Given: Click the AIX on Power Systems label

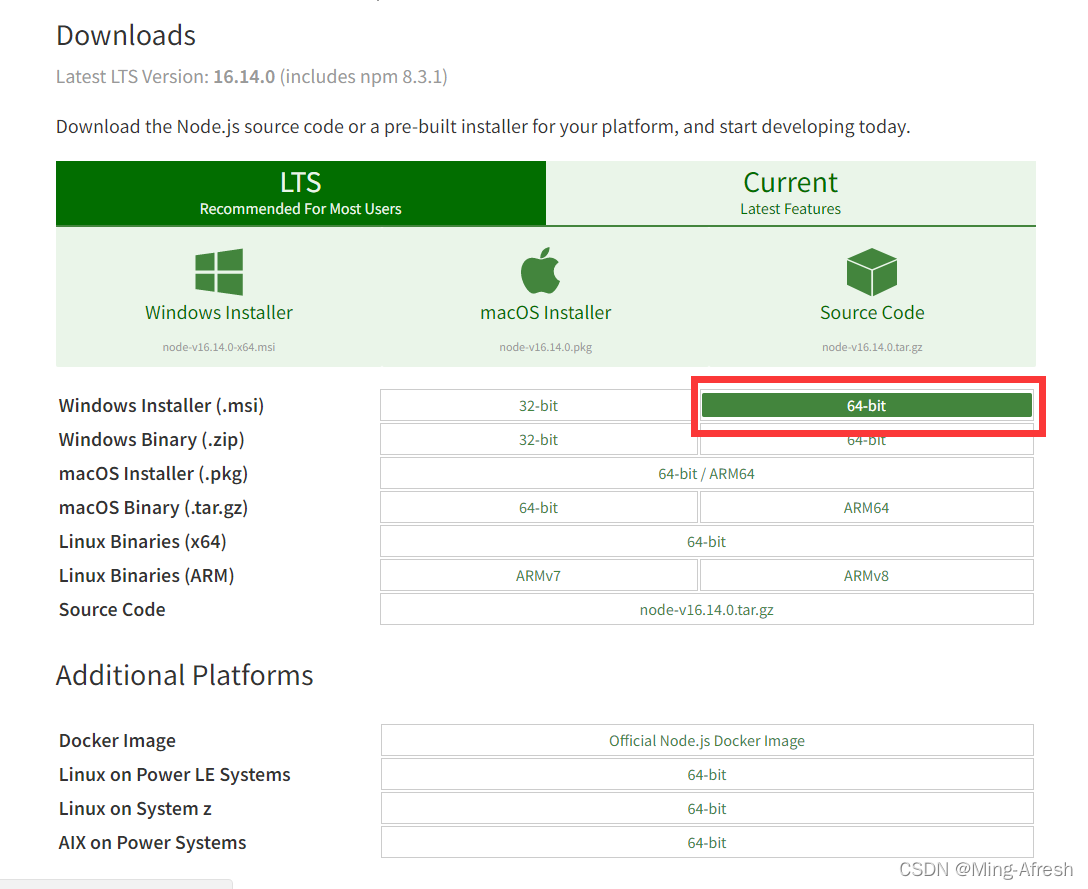Looking at the screenshot, I should pyautogui.click(x=153, y=843).
